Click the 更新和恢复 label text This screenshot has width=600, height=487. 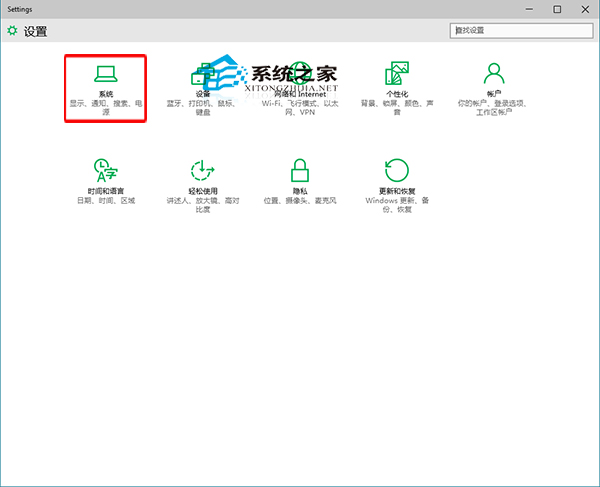click(397, 191)
